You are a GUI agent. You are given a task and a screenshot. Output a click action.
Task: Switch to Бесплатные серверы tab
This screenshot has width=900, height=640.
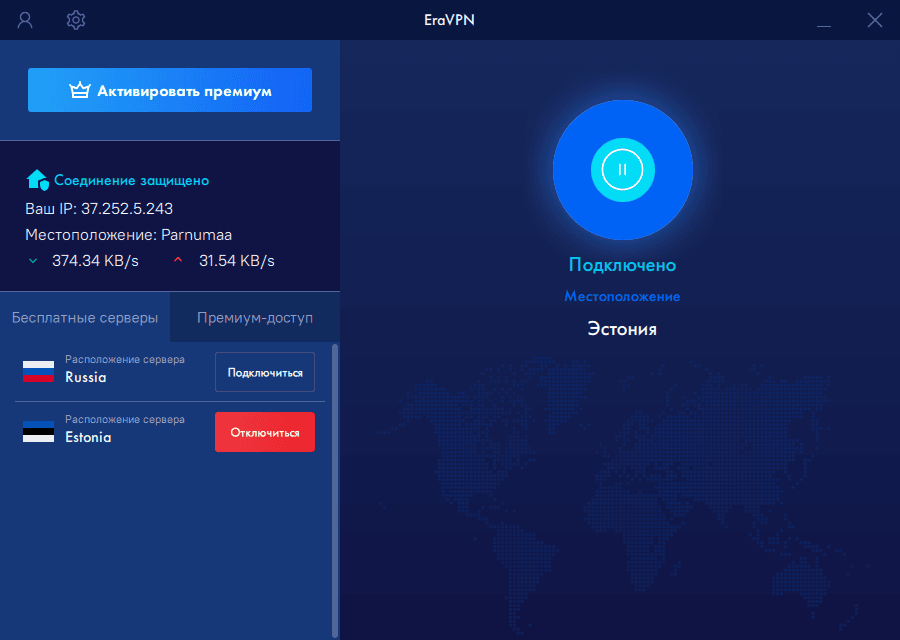click(x=85, y=317)
